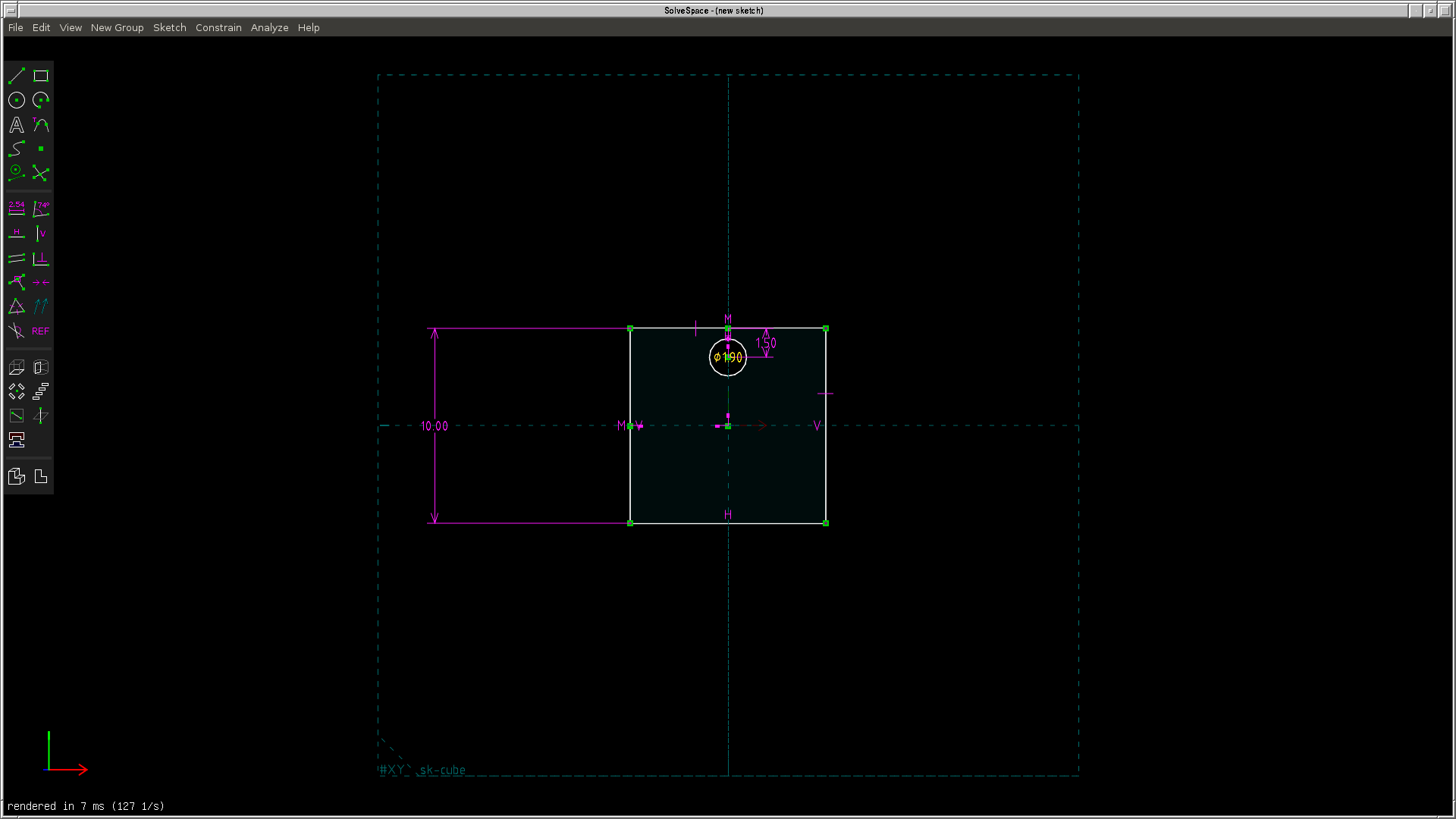Click the angle constraint icon
The width and height of the screenshot is (1456, 819).
[41, 209]
